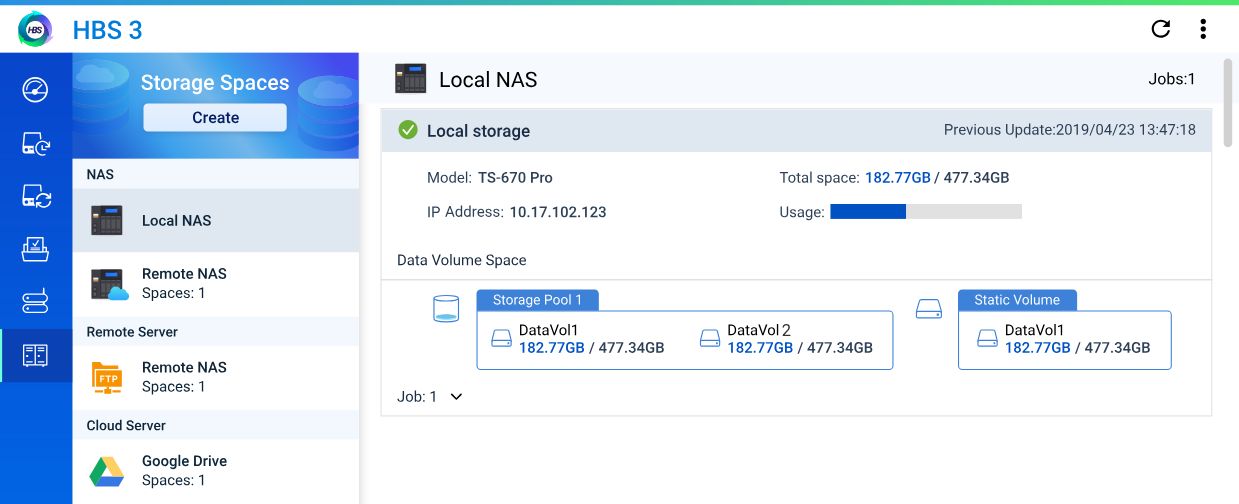This screenshot has width=1239, height=504.
Task: Click the Remote NAS cloud device icon
Action: pyautogui.click(x=110, y=284)
